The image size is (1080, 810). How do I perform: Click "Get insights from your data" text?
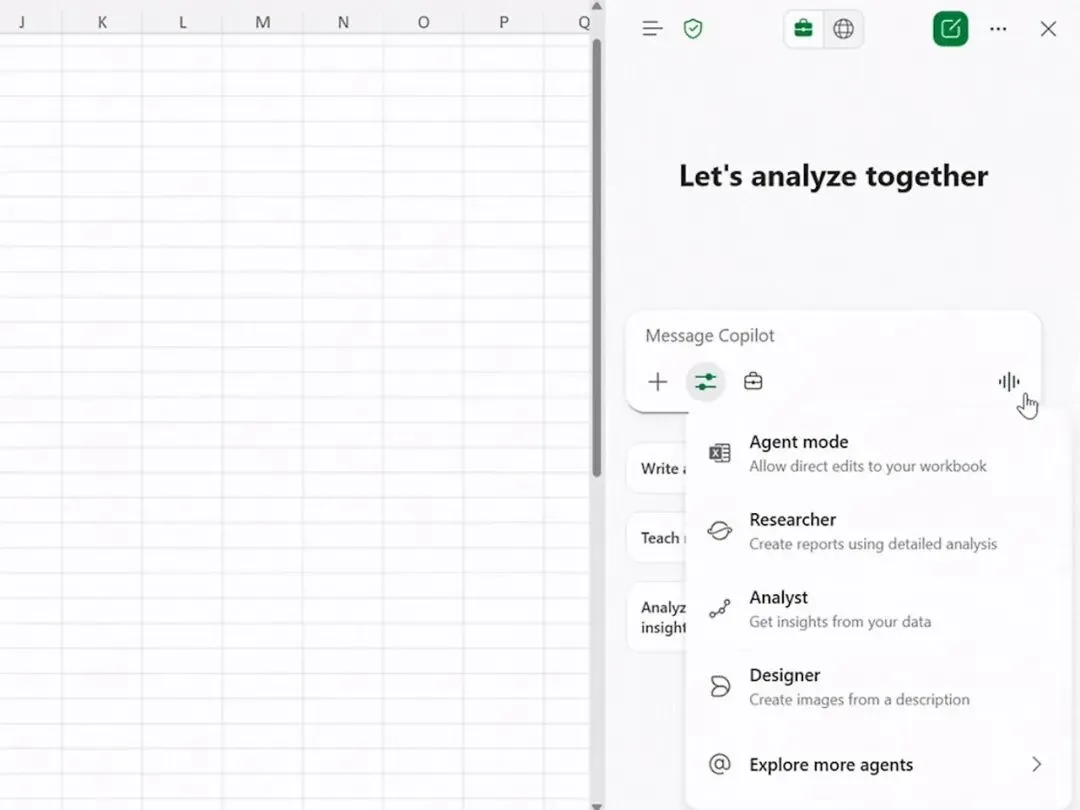(x=840, y=622)
